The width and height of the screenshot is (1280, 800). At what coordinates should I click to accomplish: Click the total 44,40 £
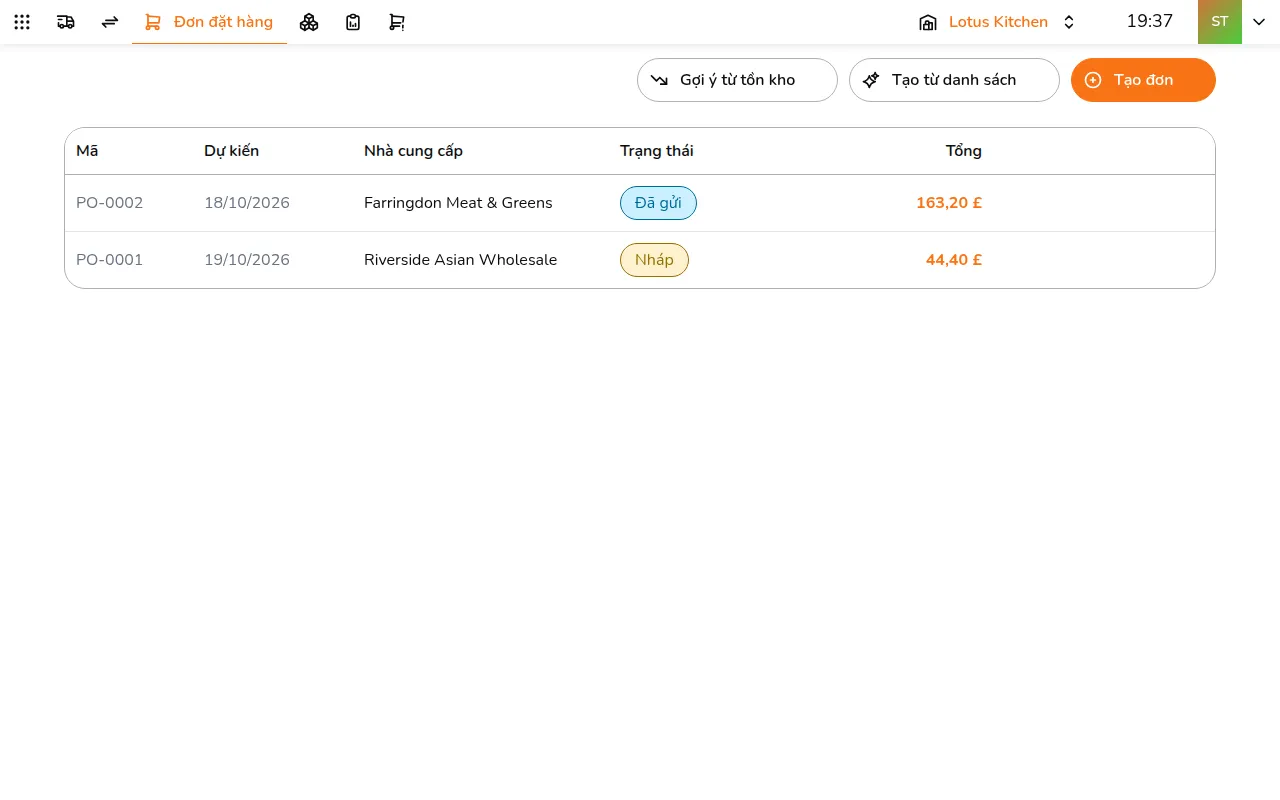click(954, 260)
